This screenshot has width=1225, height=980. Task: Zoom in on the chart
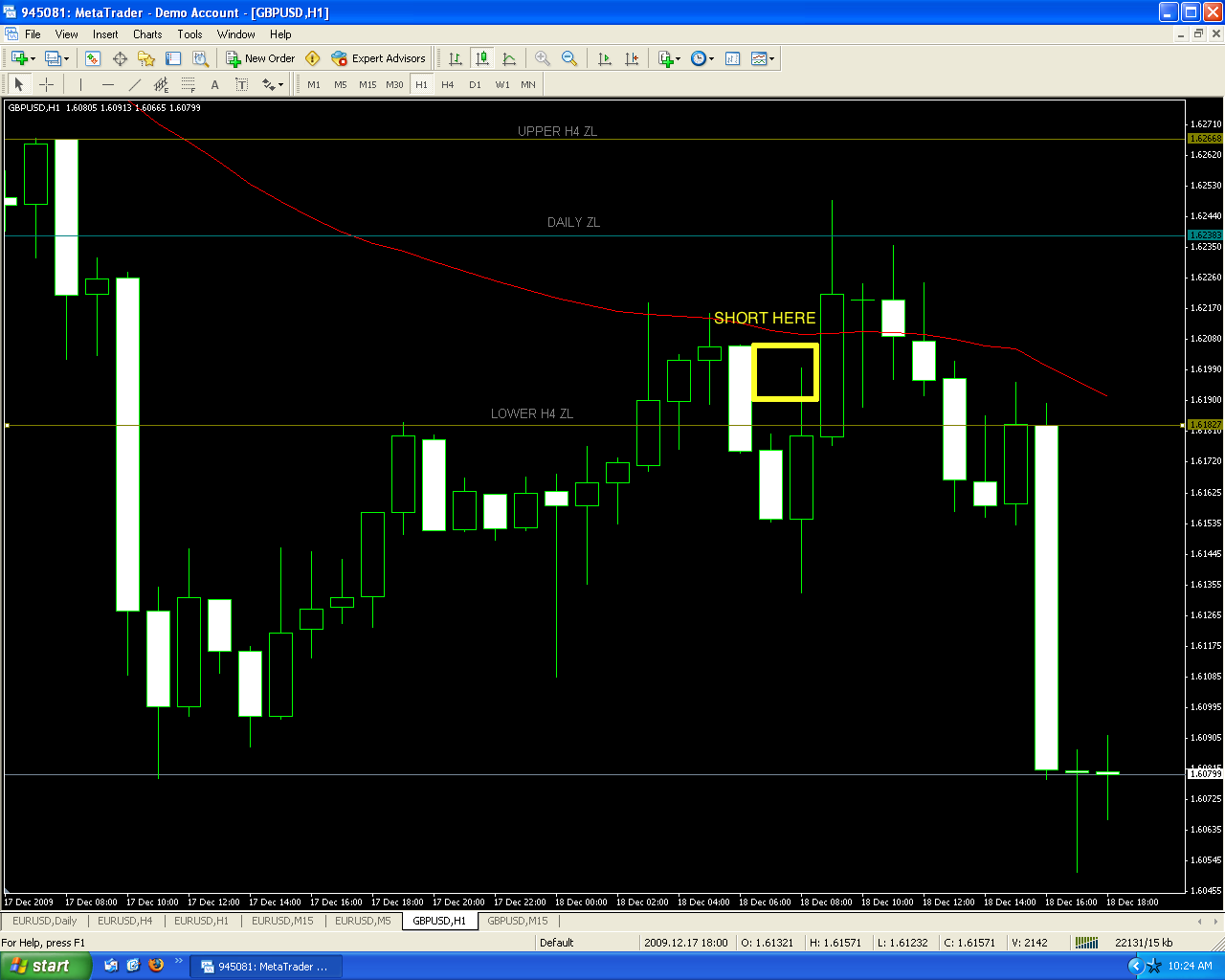(x=543, y=58)
